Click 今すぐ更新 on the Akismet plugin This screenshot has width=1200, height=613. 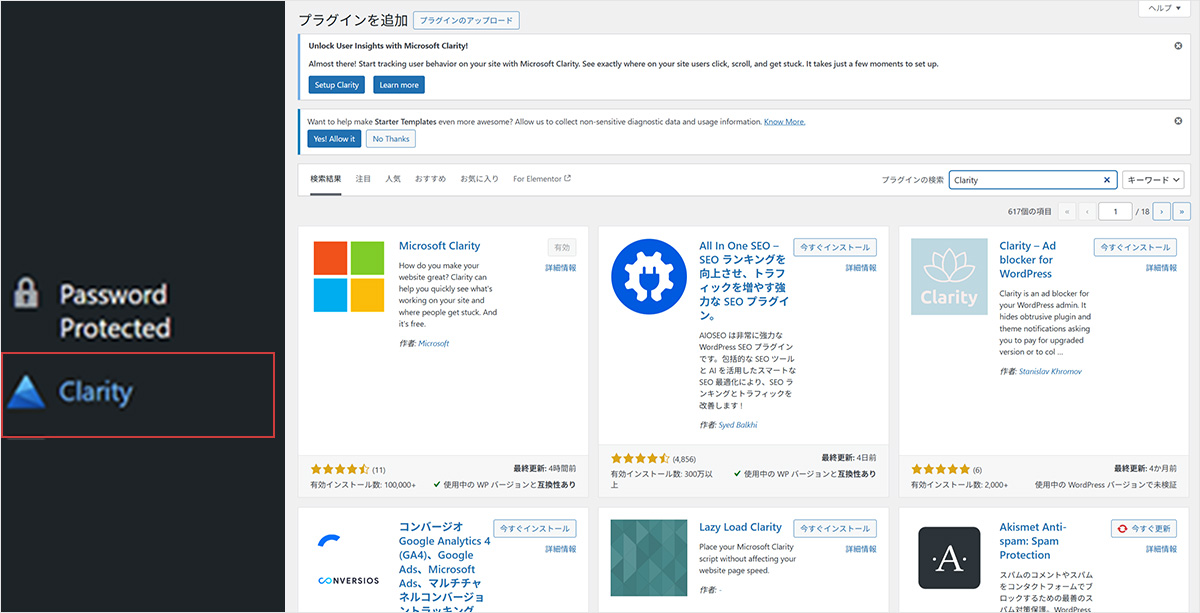[1144, 528]
